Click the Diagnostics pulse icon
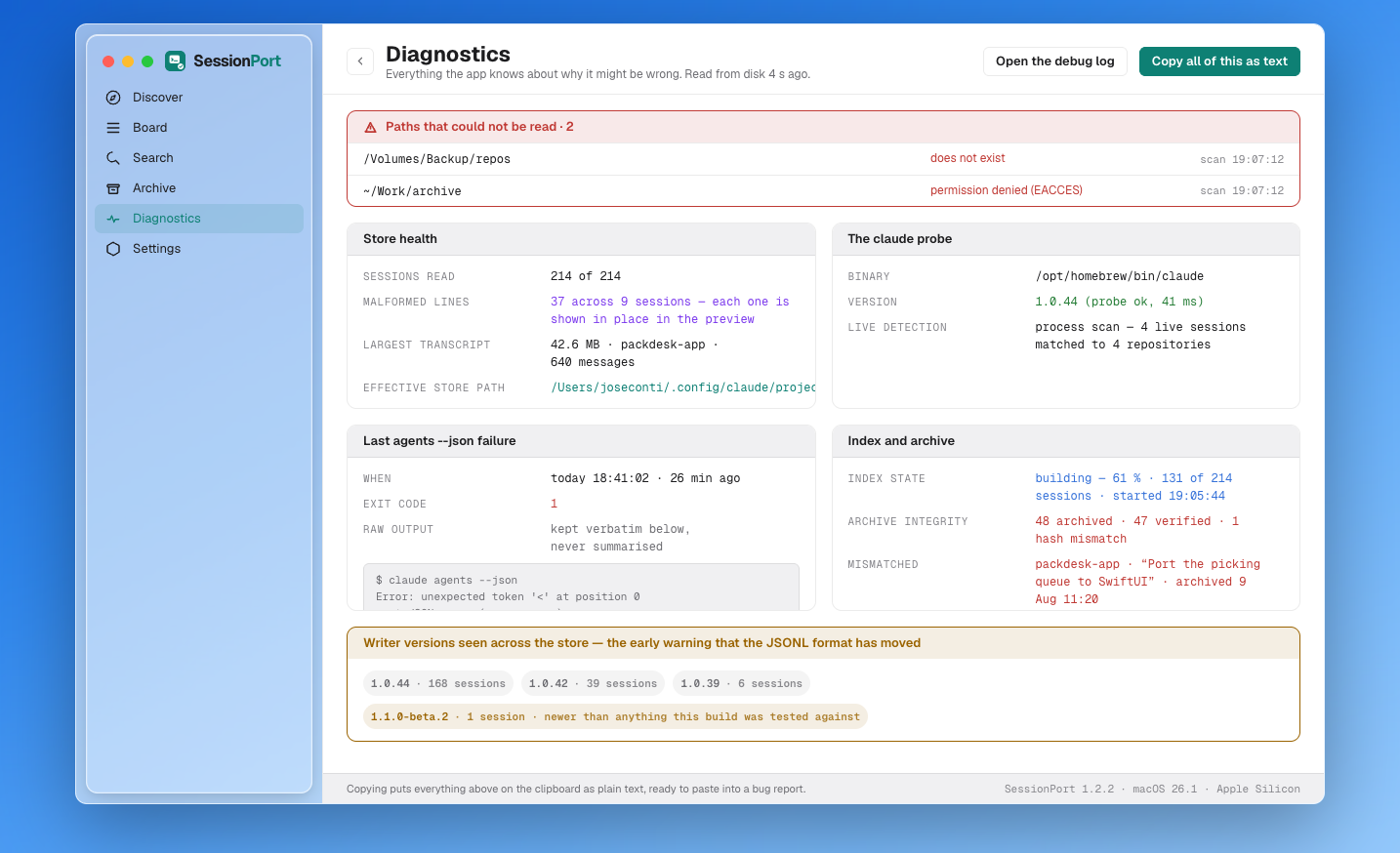 [113, 219]
